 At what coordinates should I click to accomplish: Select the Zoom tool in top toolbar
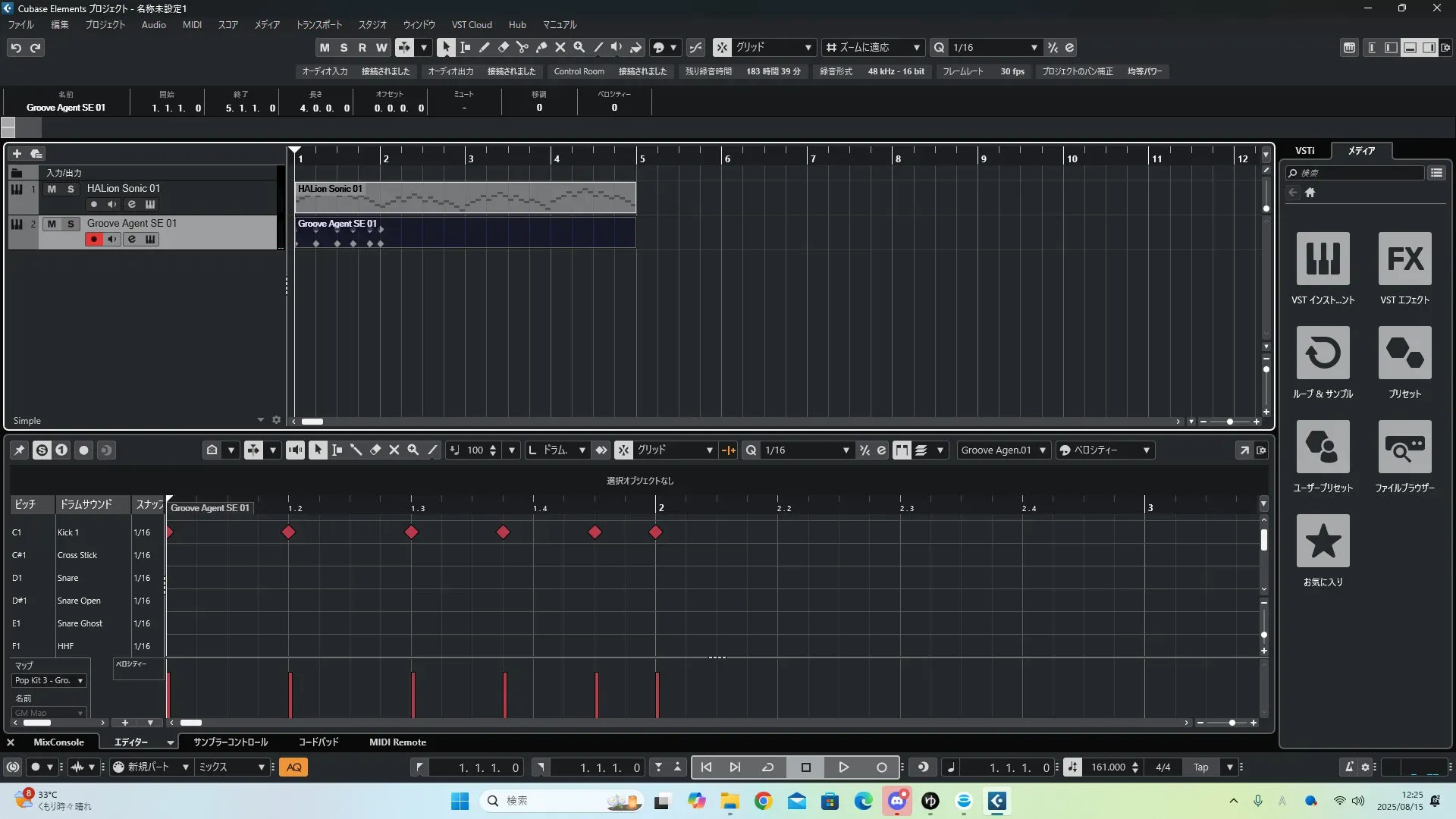click(579, 47)
